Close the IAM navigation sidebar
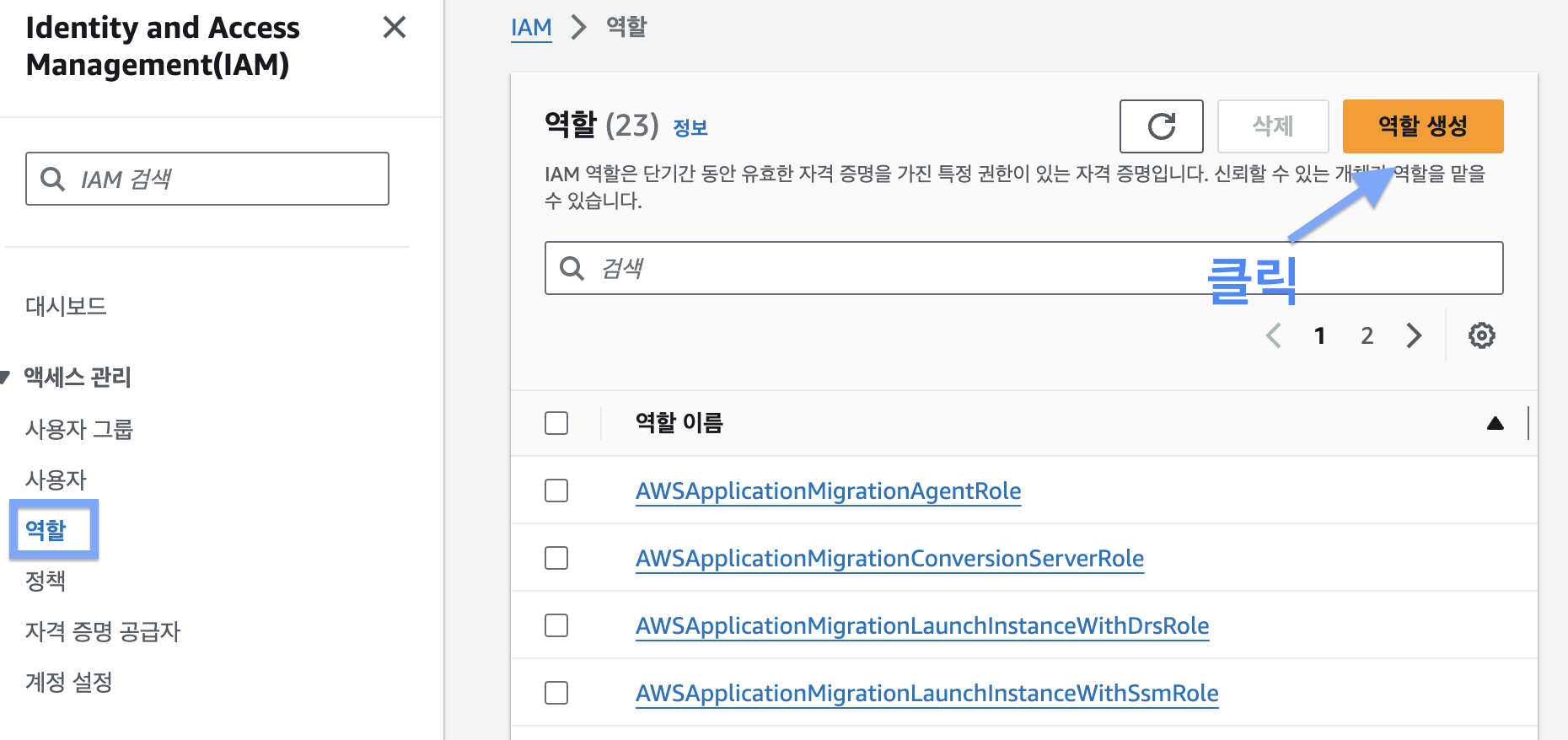Image resolution: width=1568 pixels, height=740 pixels. [394, 28]
